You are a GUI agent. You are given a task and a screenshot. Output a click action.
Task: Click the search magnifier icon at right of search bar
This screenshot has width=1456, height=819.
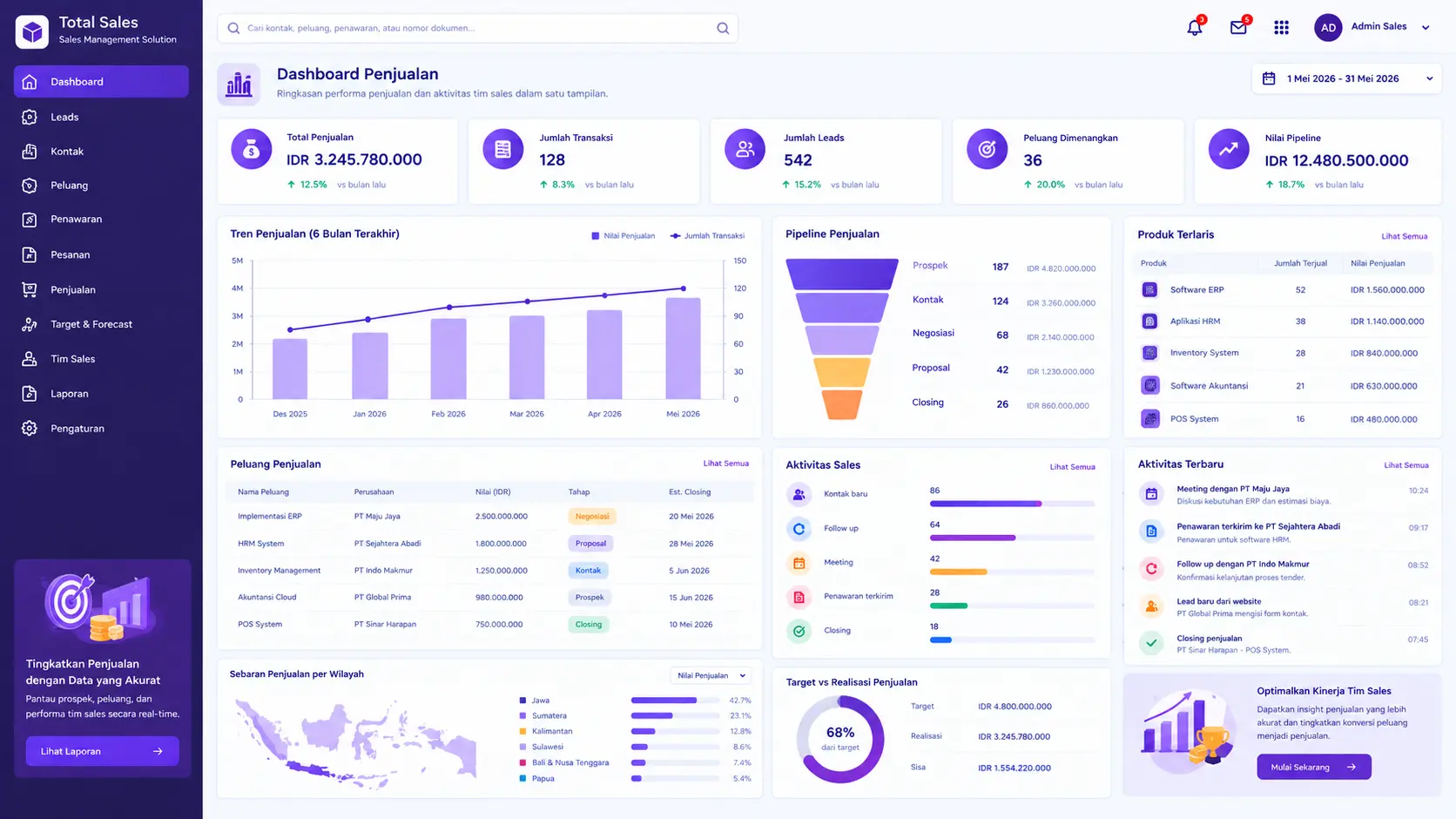[x=723, y=28]
